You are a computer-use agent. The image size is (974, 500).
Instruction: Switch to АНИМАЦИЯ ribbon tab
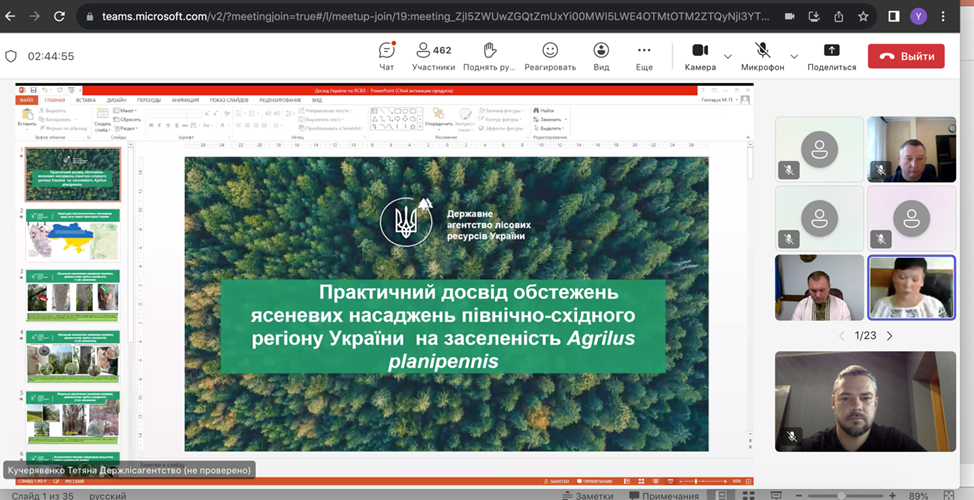point(185,100)
